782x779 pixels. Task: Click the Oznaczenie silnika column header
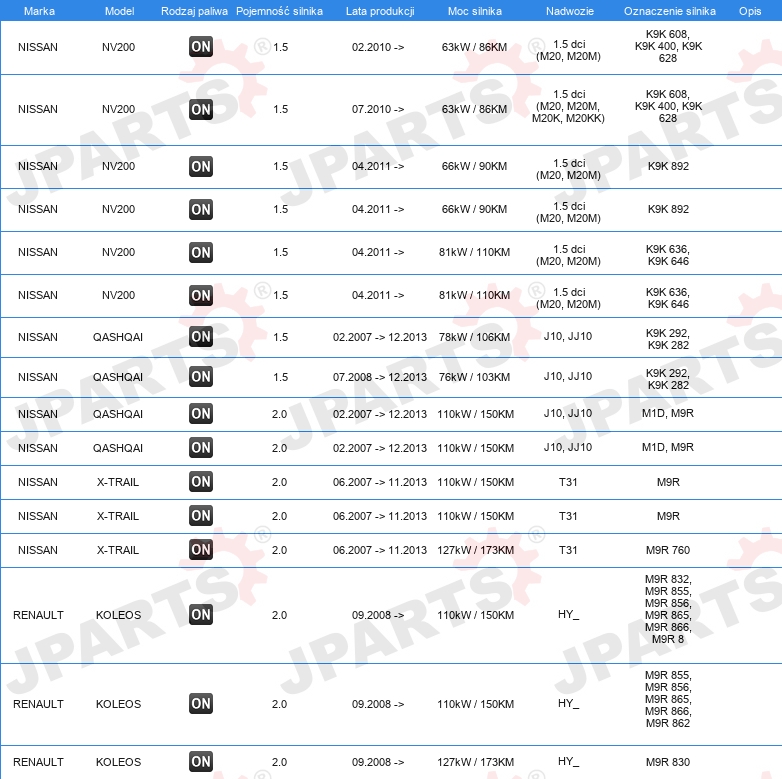coord(670,11)
